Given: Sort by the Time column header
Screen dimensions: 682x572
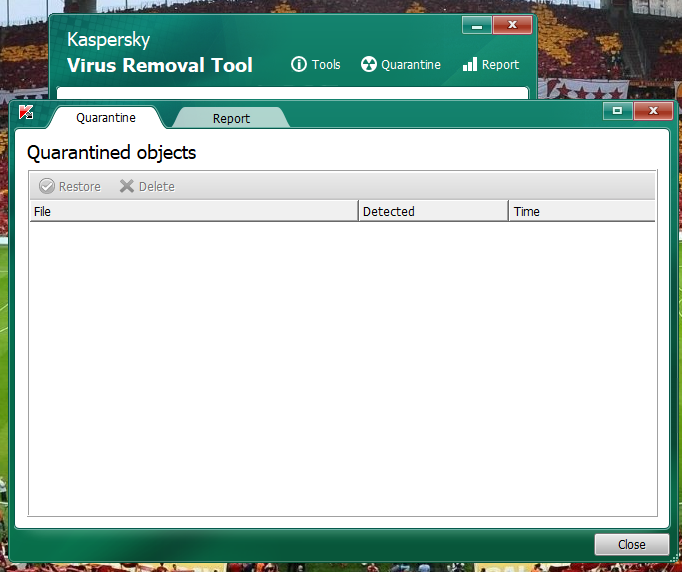Looking at the screenshot, I should point(582,211).
